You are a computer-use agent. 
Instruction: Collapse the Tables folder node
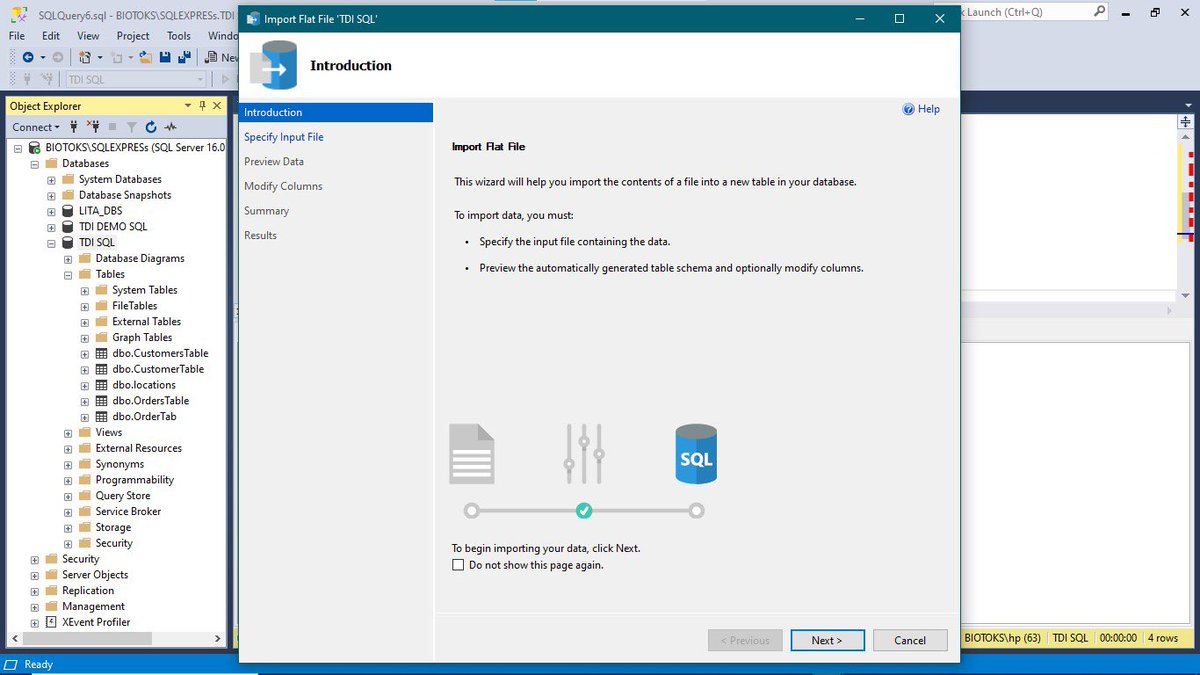[x=68, y=274]
